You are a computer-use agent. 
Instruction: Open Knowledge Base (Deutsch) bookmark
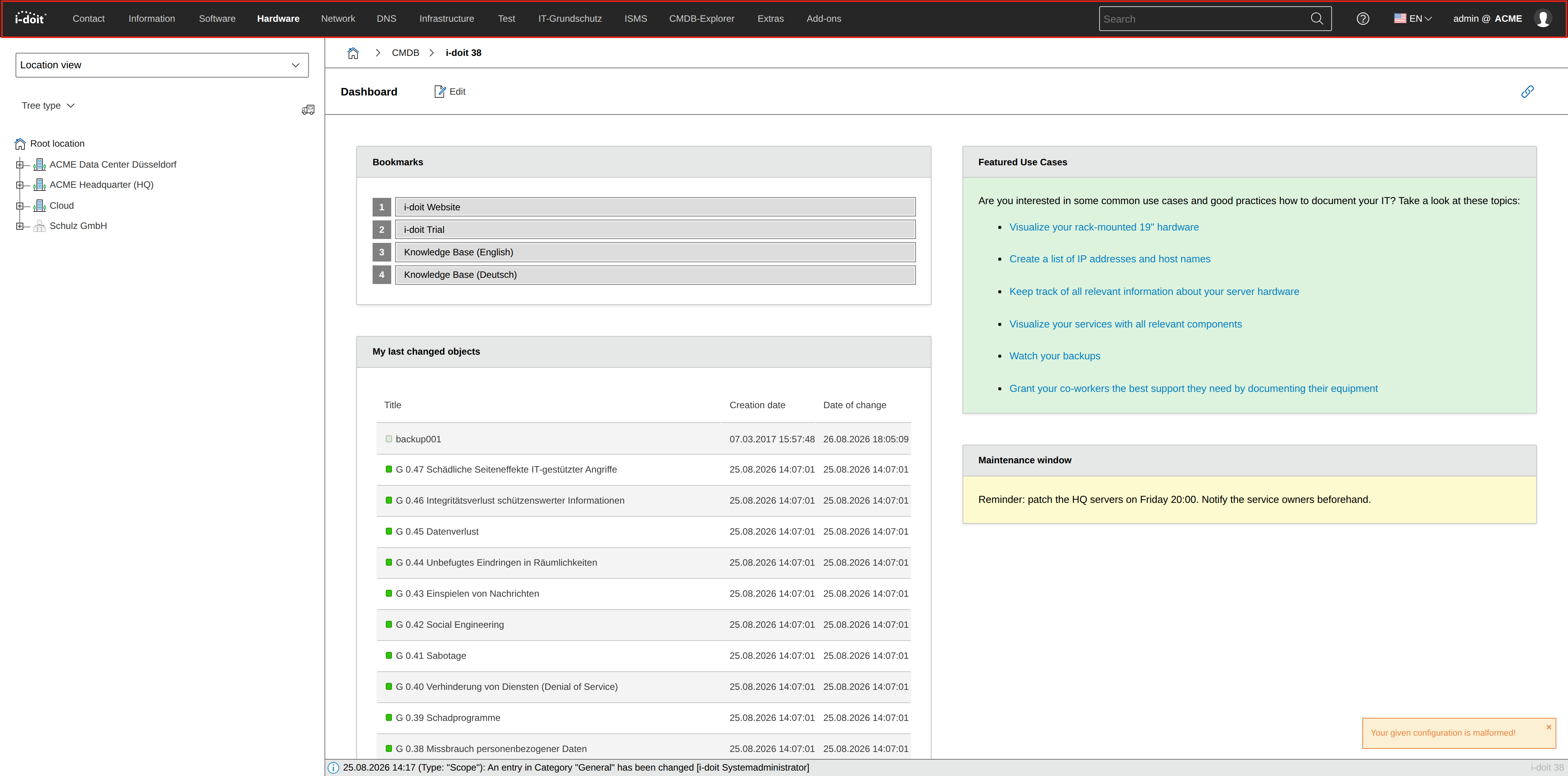pos(655,274)
